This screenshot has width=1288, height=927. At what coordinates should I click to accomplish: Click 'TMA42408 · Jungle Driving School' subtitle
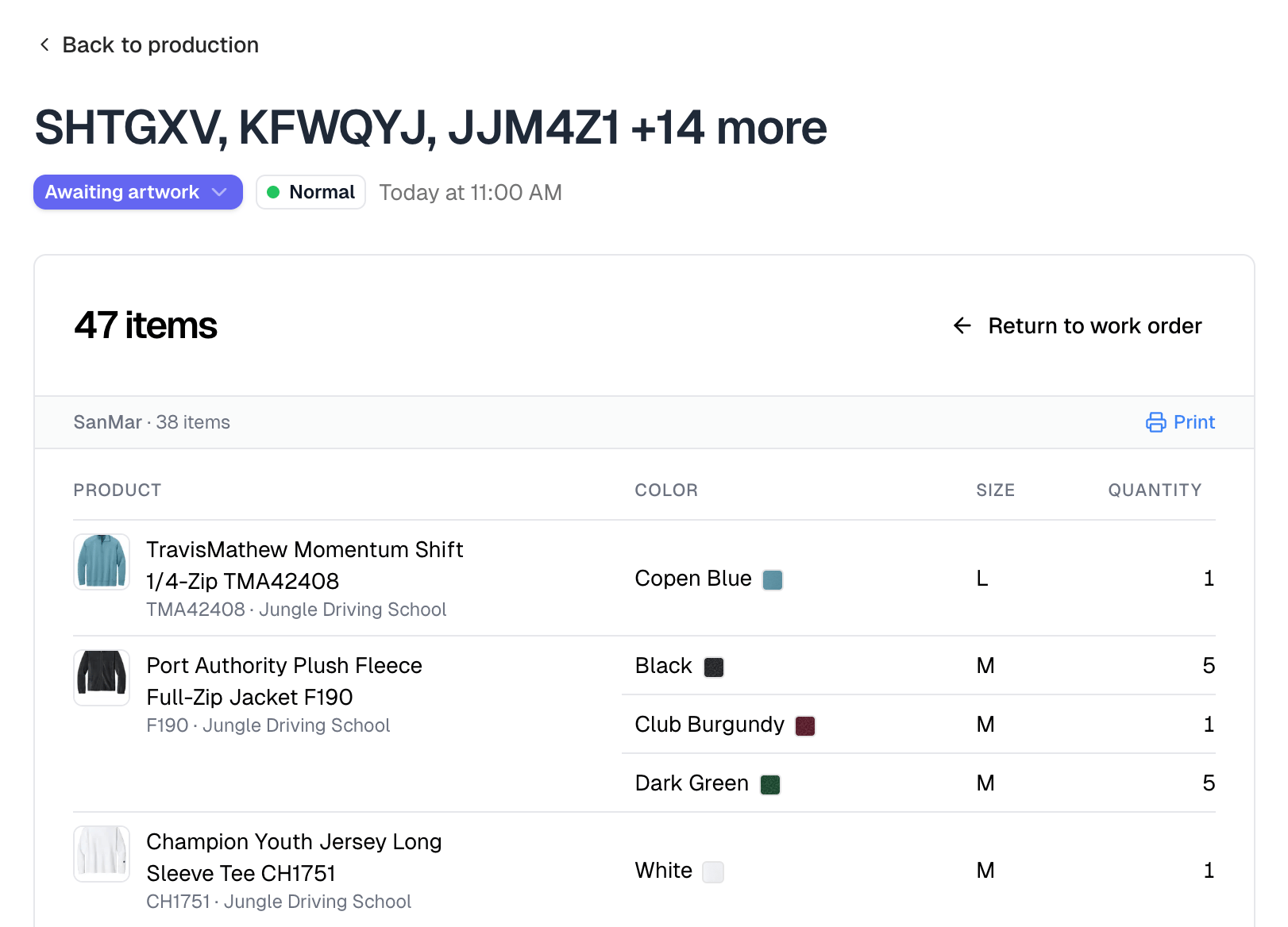pos(296,610)
